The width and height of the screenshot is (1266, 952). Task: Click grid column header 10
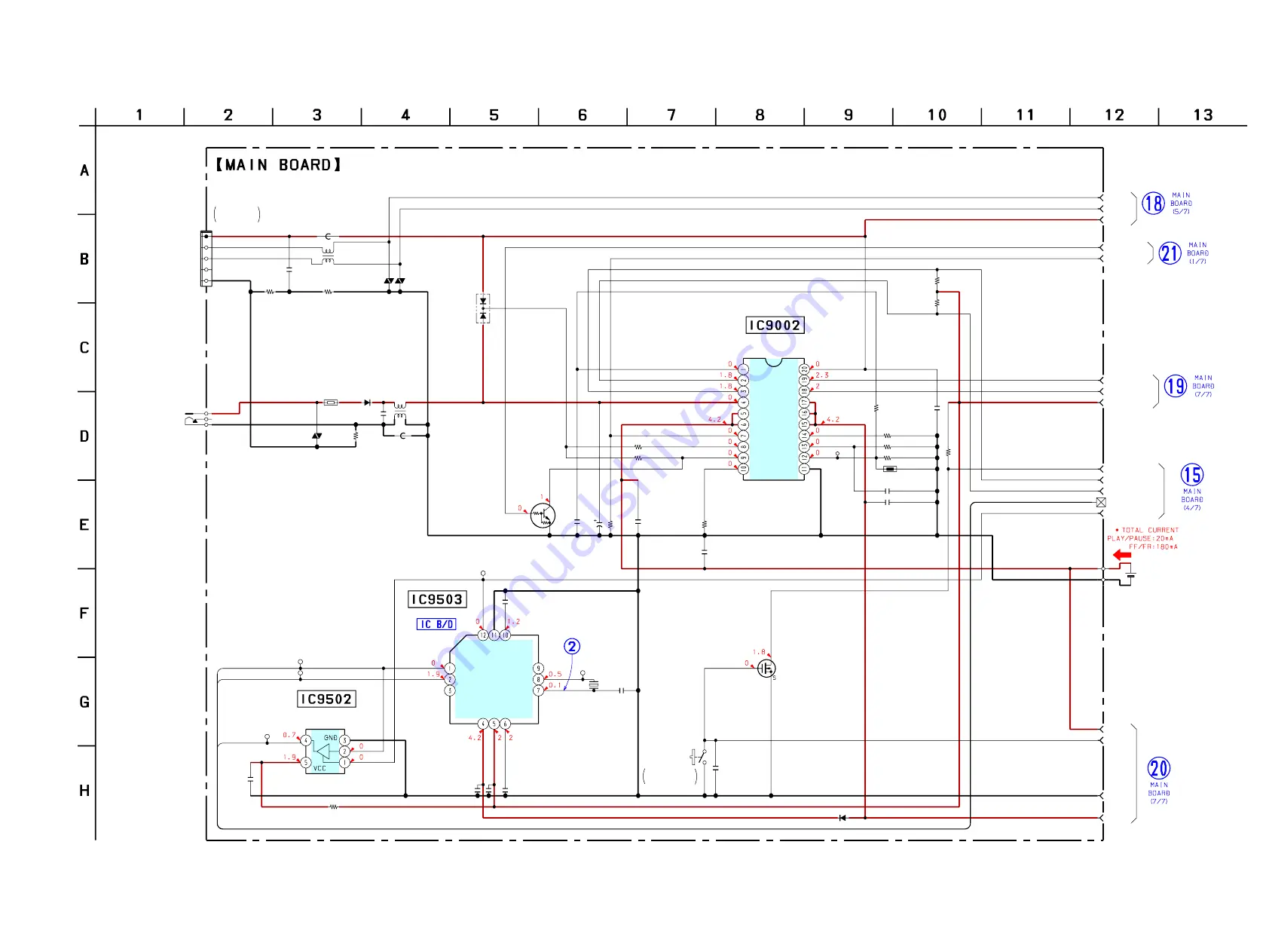coord(937,115)
